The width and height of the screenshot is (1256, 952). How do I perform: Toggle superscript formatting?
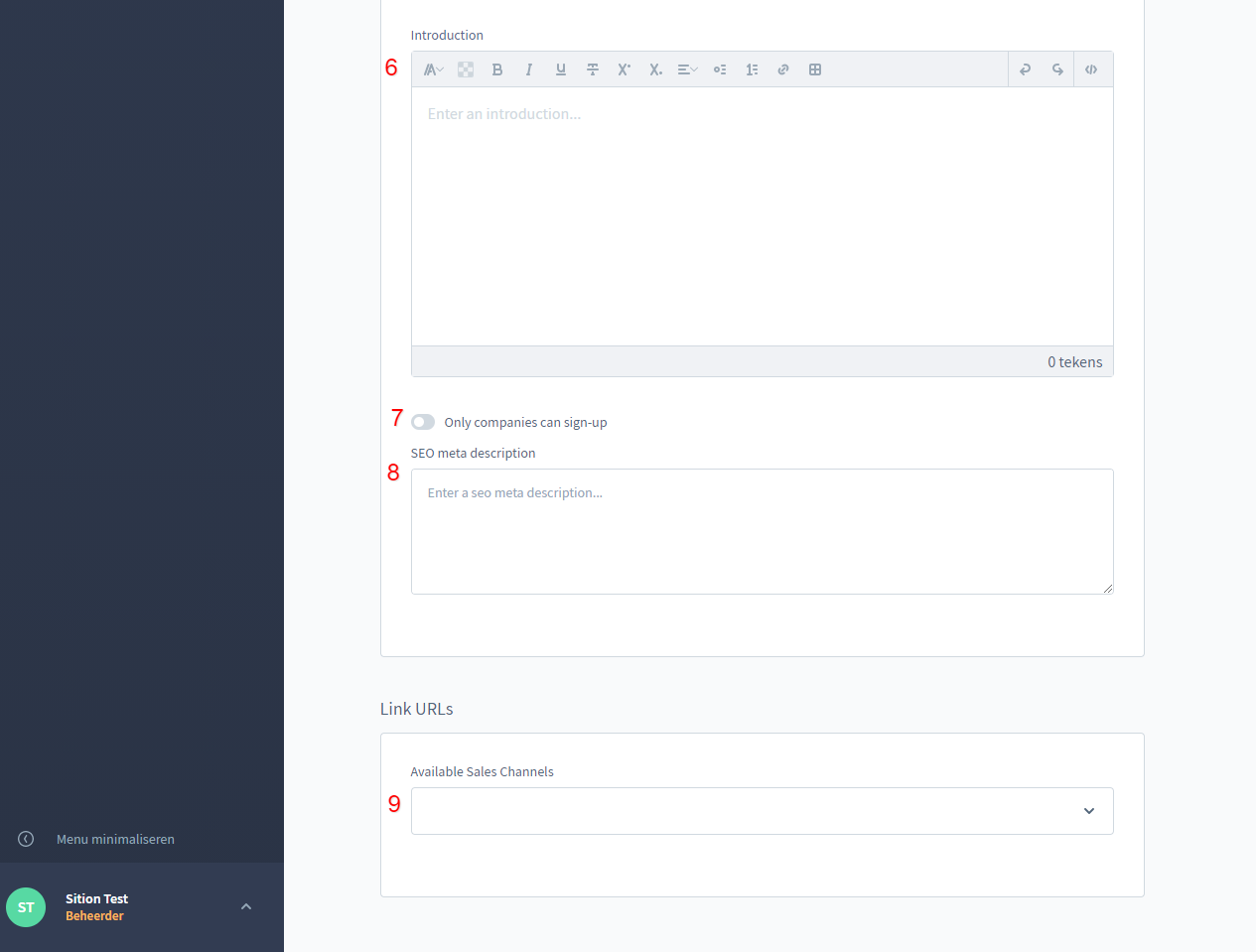coord(624,69)
